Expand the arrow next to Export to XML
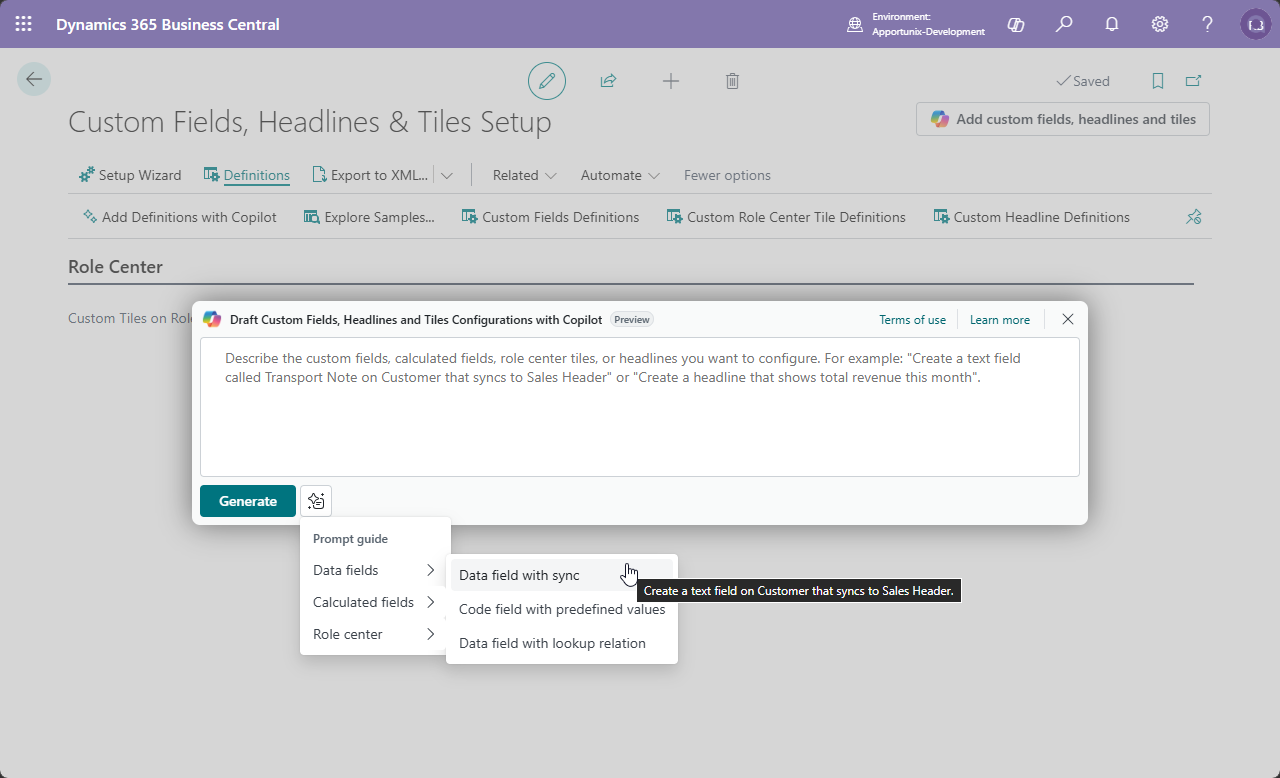This screenshot has width=1280, height=778. point(447,175)
